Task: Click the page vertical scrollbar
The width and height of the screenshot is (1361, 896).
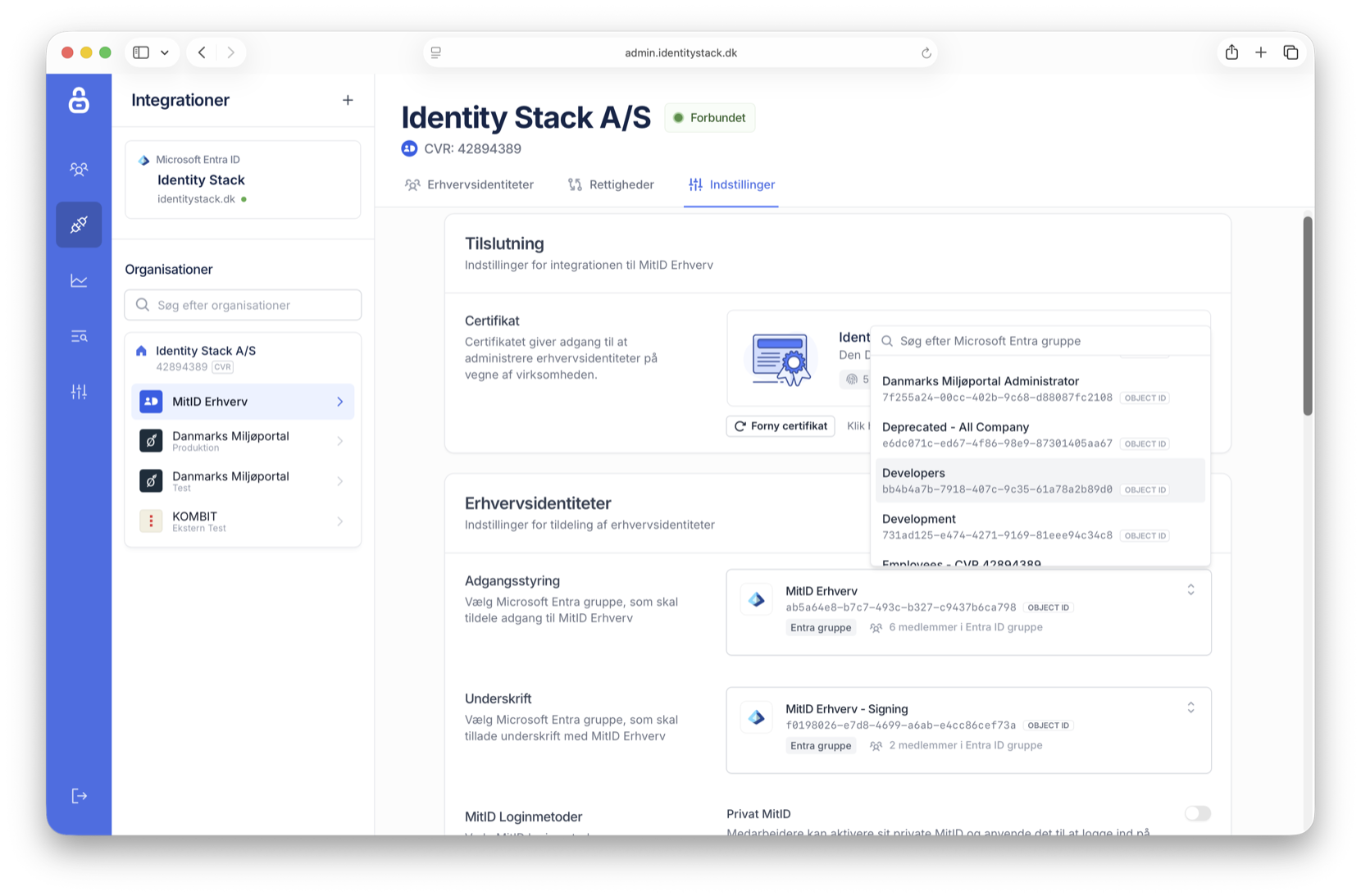Action: pos(1308,316)
